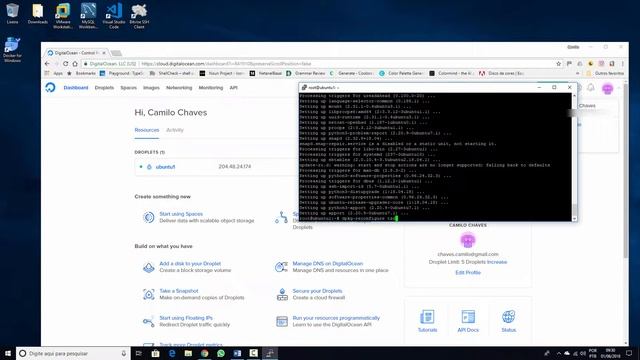The image size is (640, 360).
Task: Open Droplets in DigitalOcean navbar
Action: click(x=104, y=88)
